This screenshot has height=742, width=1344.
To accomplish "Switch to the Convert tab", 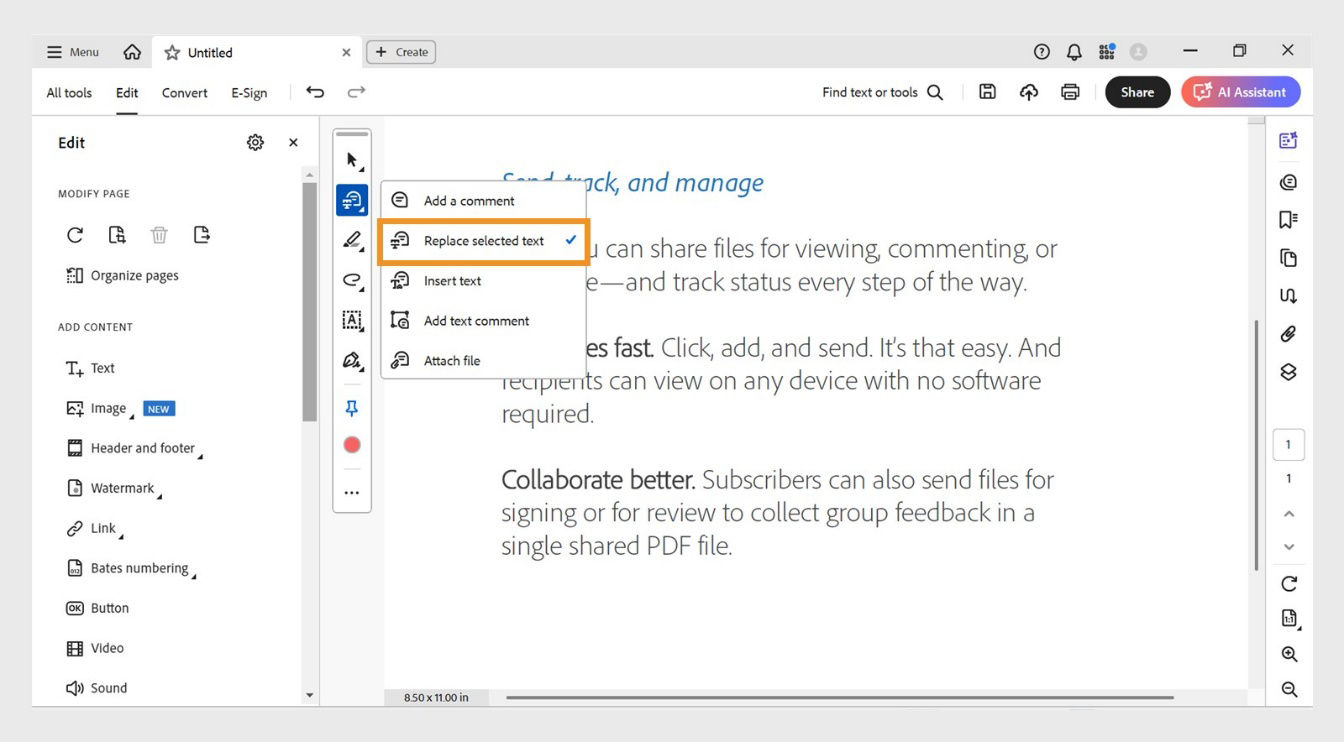I will pyautogui.click(x=184, y=92).
